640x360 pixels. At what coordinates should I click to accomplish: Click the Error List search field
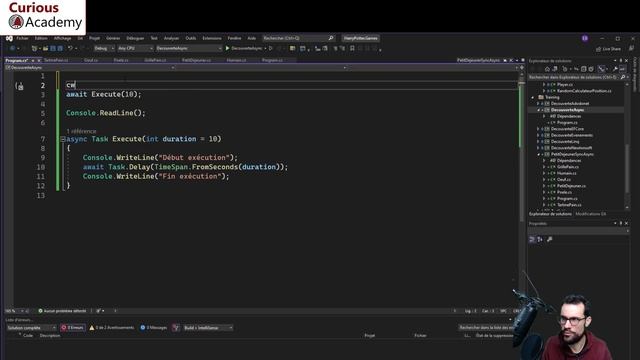(486, 328)
